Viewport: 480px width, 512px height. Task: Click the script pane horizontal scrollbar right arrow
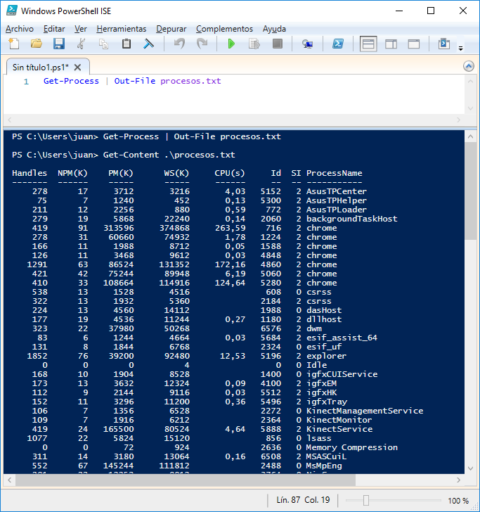click(x=459, y=119)
